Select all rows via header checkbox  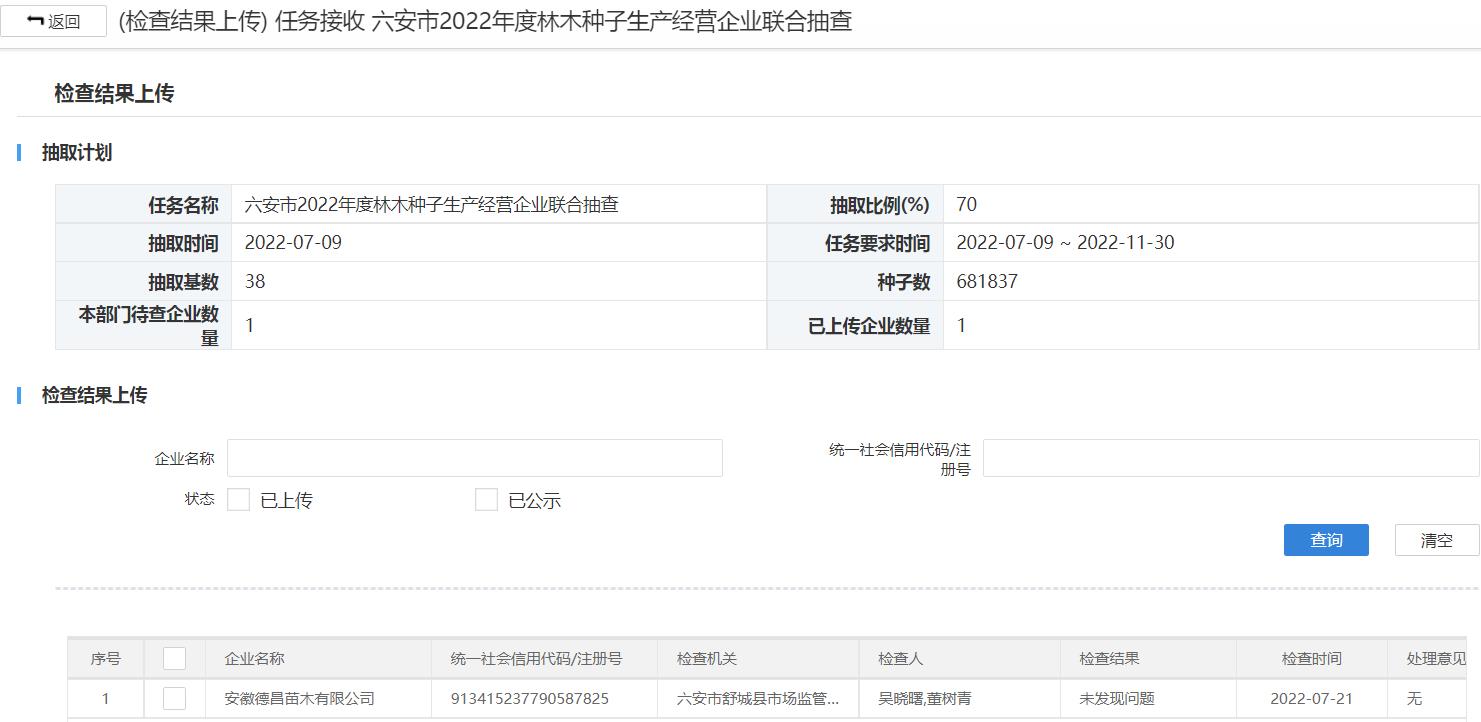[x=174, y=658]
